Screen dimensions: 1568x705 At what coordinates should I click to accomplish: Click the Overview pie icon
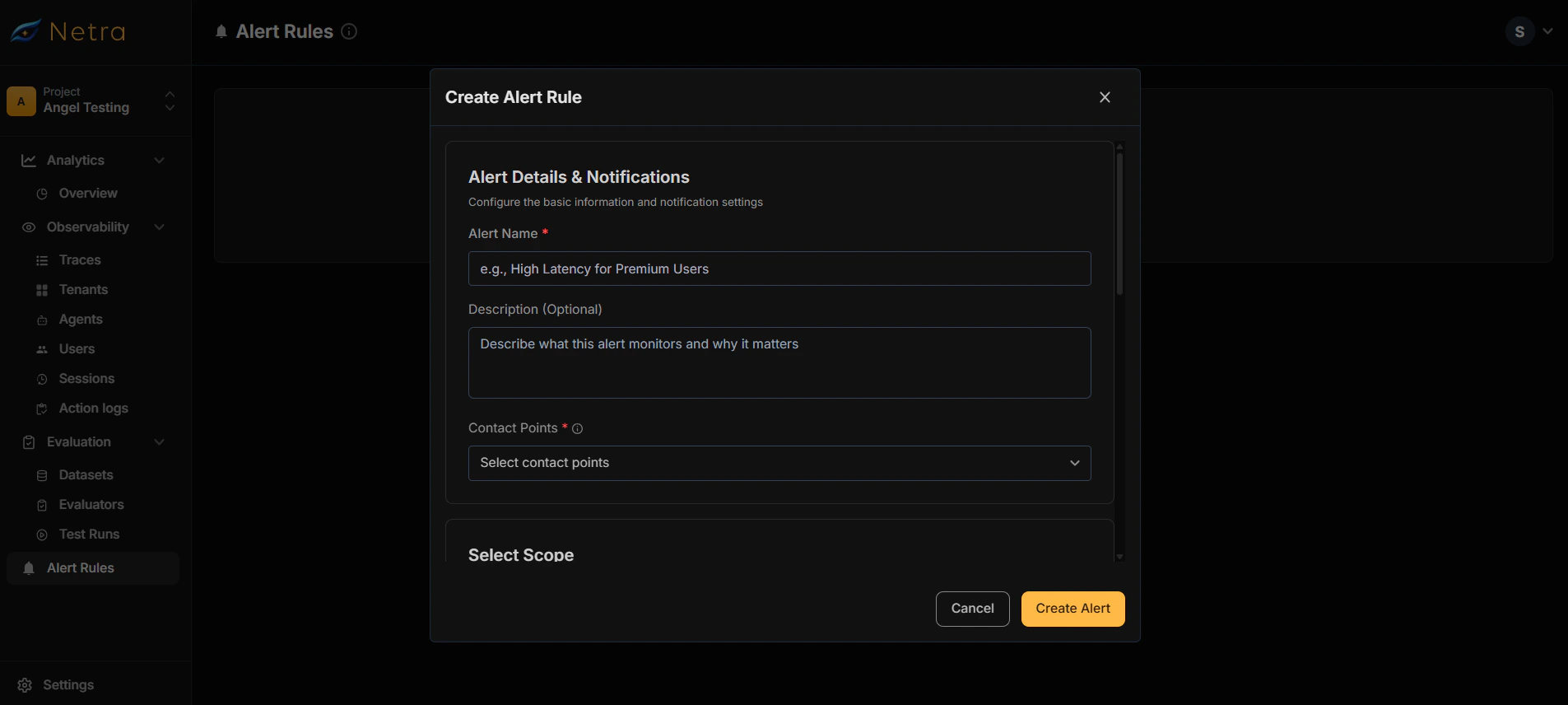coord(42,194)
